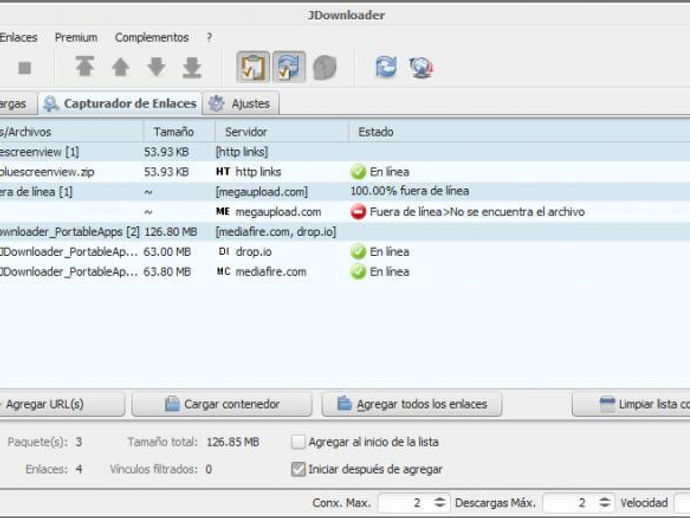Click the Agregar URL(s) button
Viewport: 690px width, 518px height.
pos(62,404)
